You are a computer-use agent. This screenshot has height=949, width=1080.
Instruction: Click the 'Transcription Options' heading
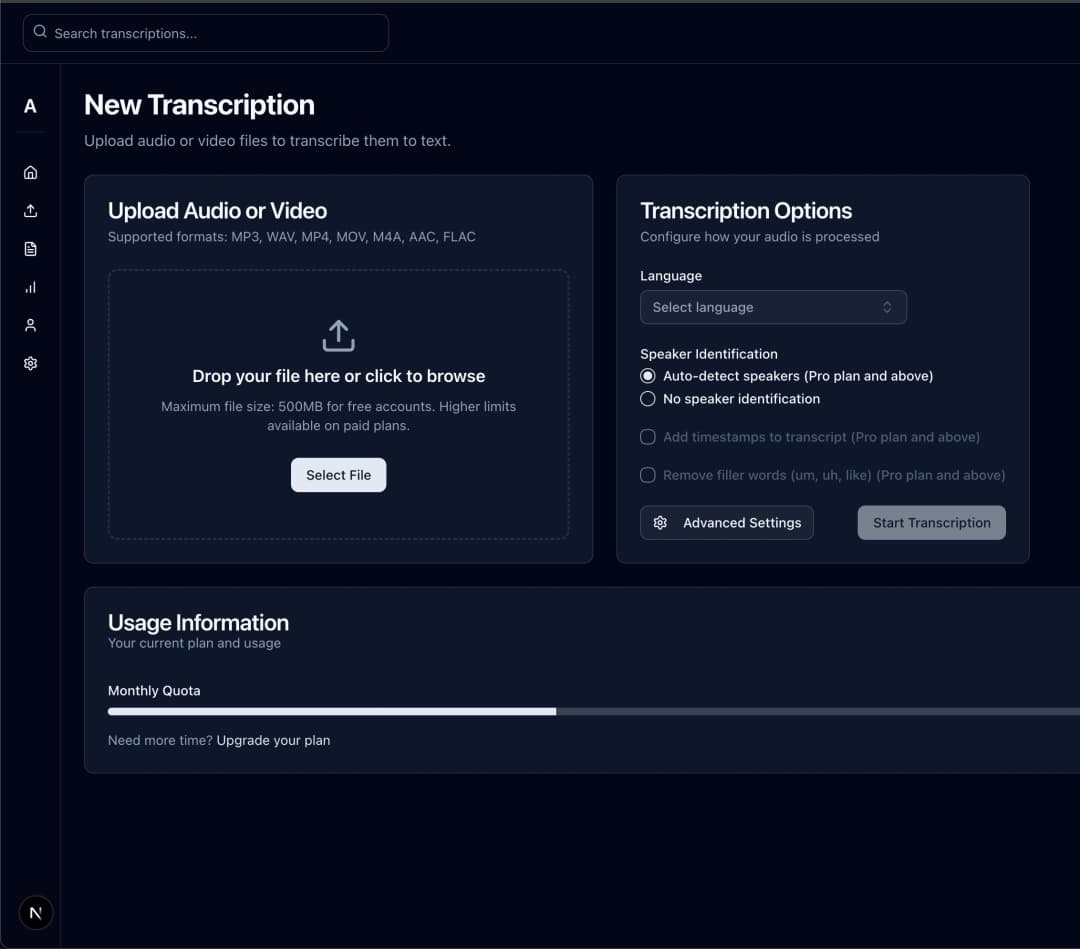745,211
